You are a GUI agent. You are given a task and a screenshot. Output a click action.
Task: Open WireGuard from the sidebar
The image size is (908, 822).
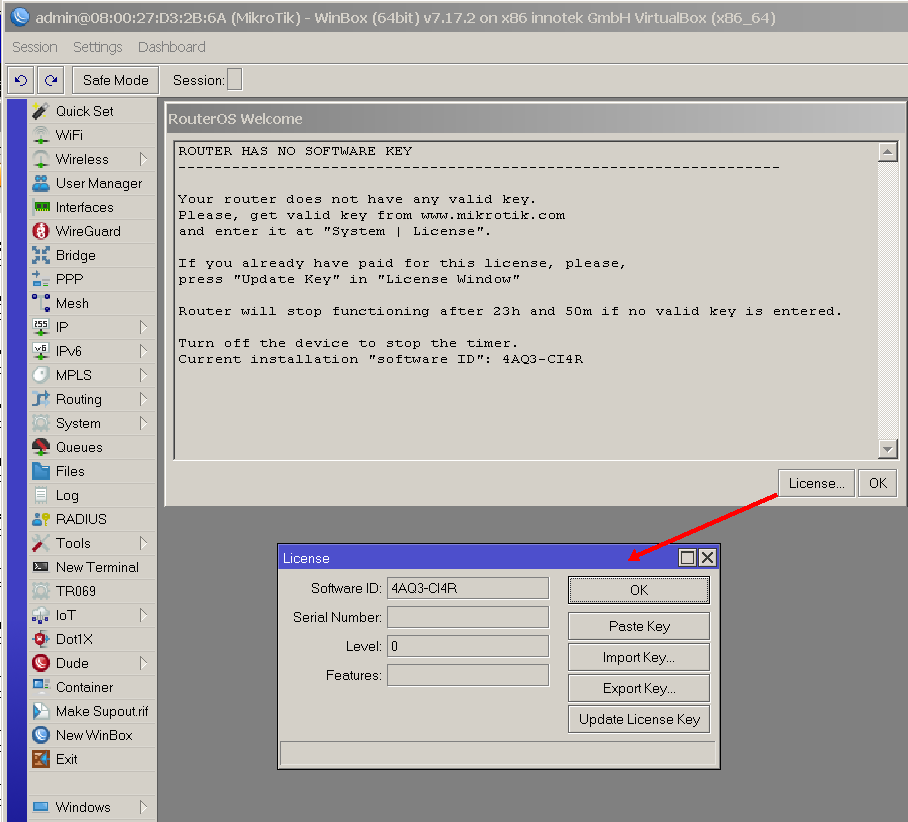pos(41,231)
